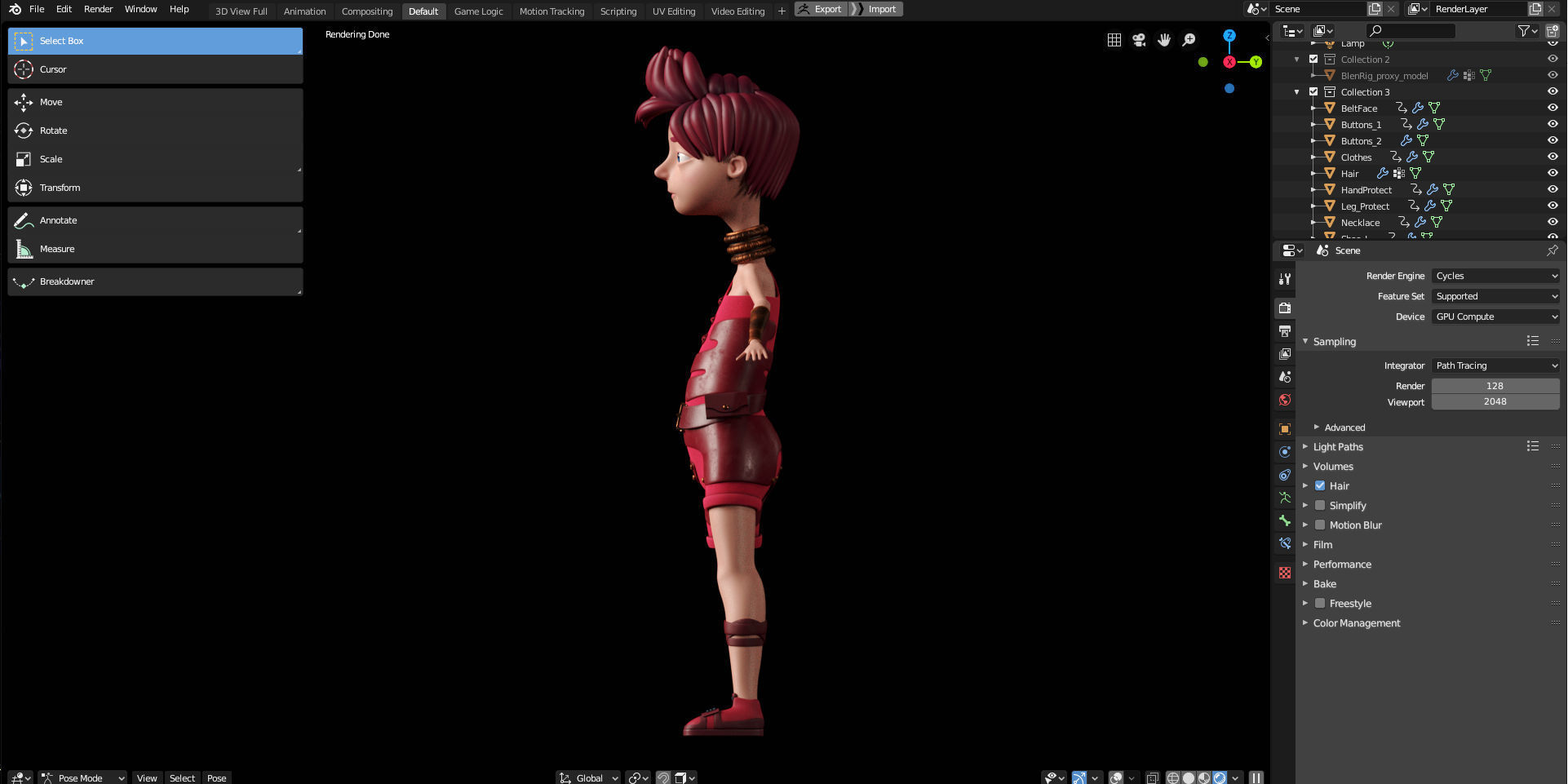
Task: Uncheck Collection 3 in the outliner
Action: (1313, 91)
